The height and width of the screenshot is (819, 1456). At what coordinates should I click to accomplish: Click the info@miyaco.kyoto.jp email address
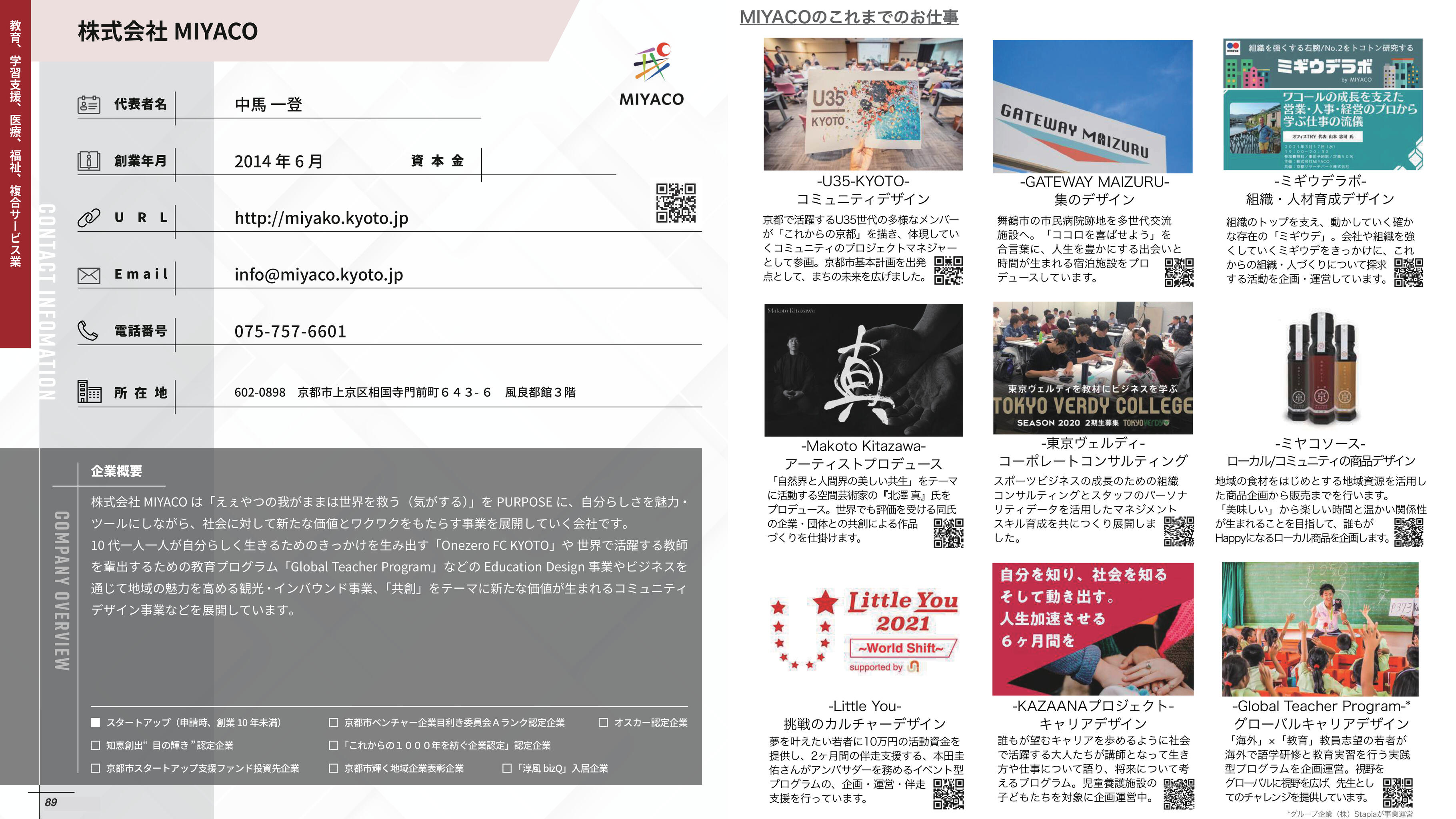[x=319, y=275]
